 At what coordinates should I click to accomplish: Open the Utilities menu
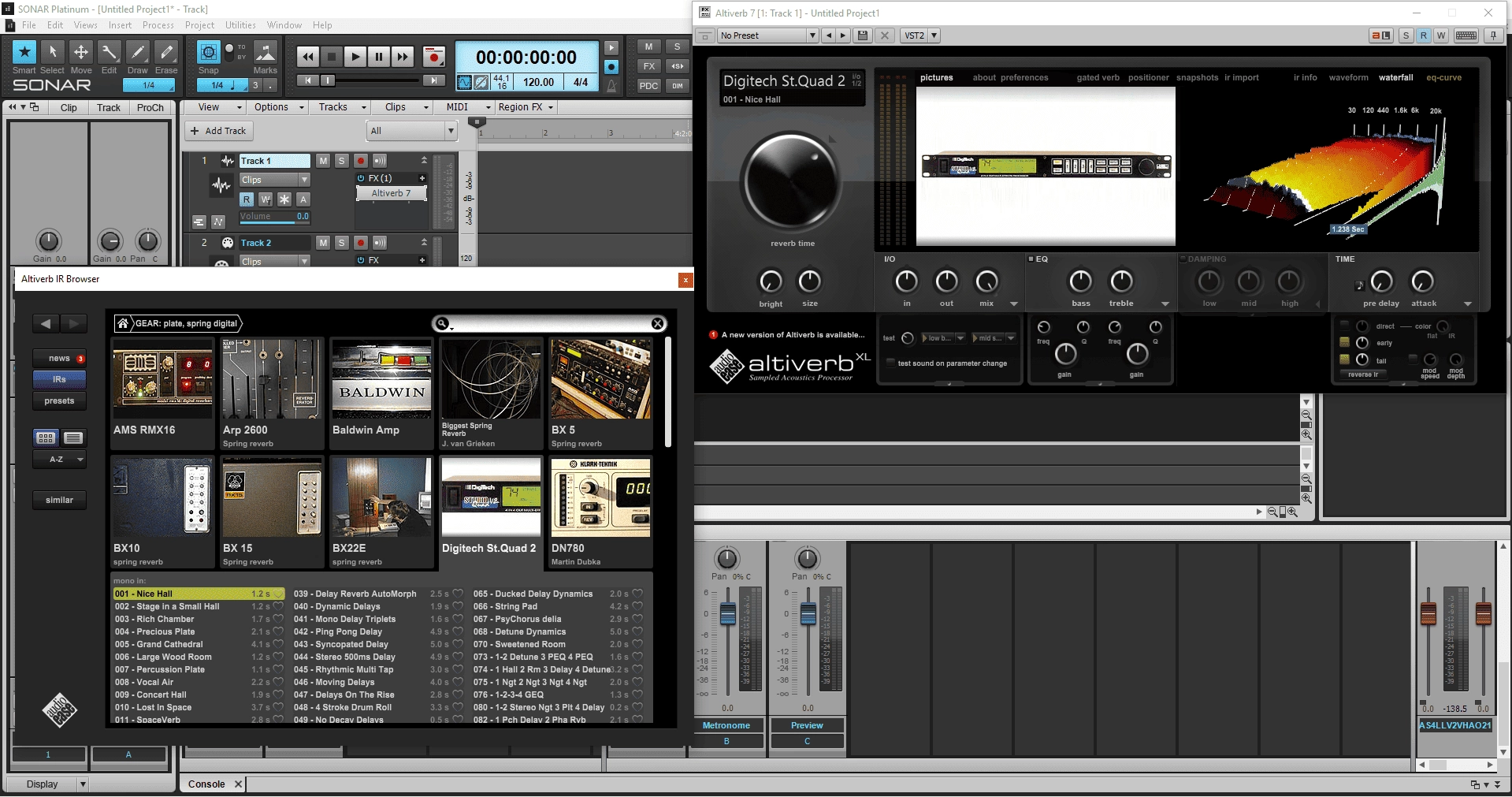240,25
